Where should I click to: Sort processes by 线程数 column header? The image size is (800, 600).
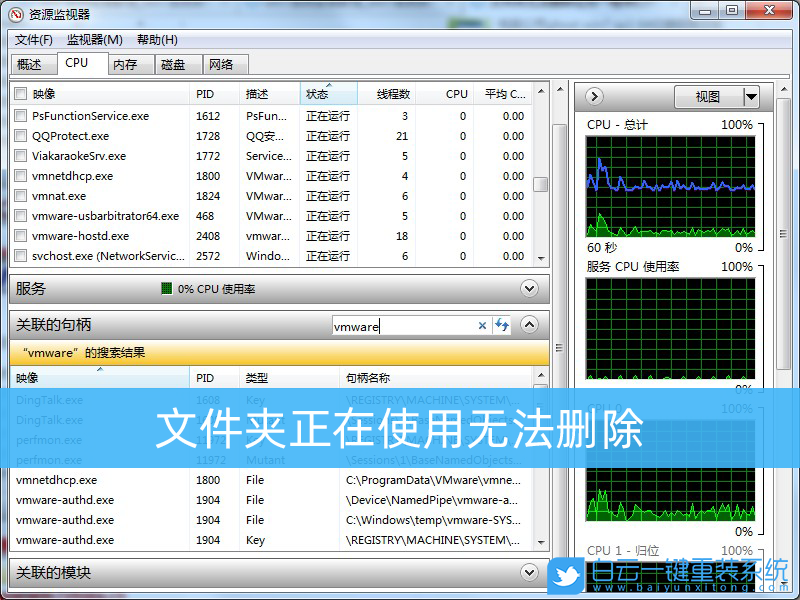click(x=392, y=94)
